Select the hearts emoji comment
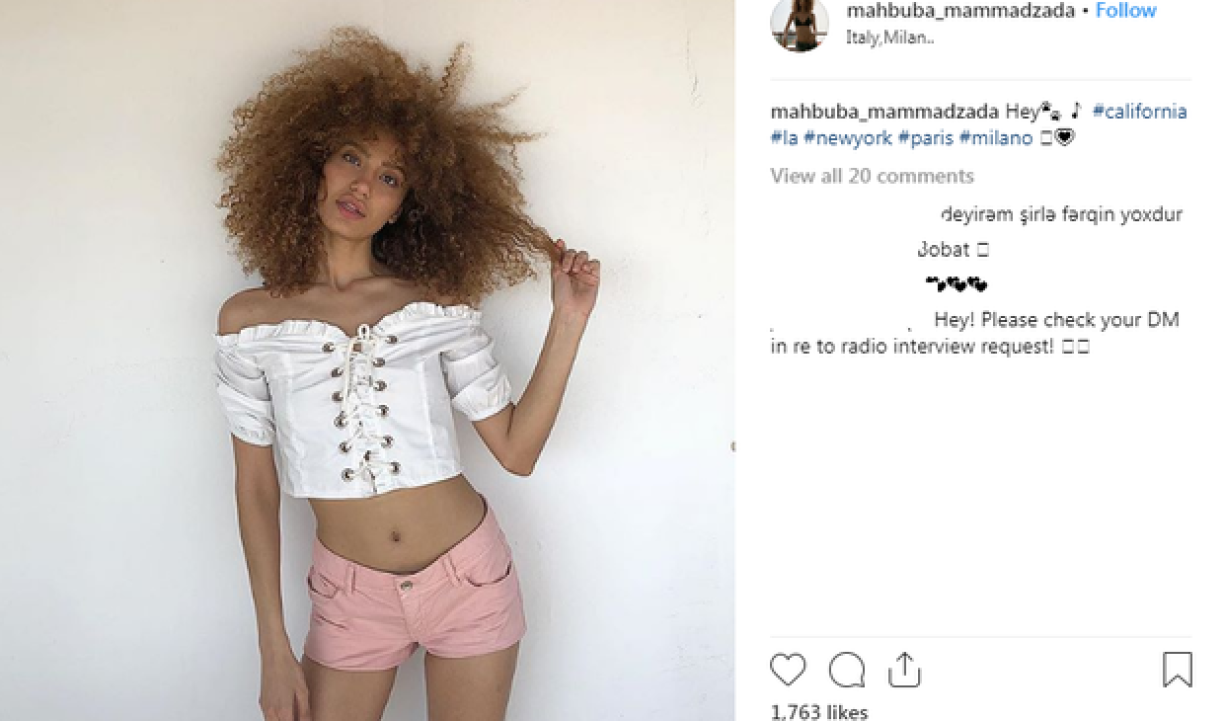This screenshot has width=1224, height=721. (956, 285)
